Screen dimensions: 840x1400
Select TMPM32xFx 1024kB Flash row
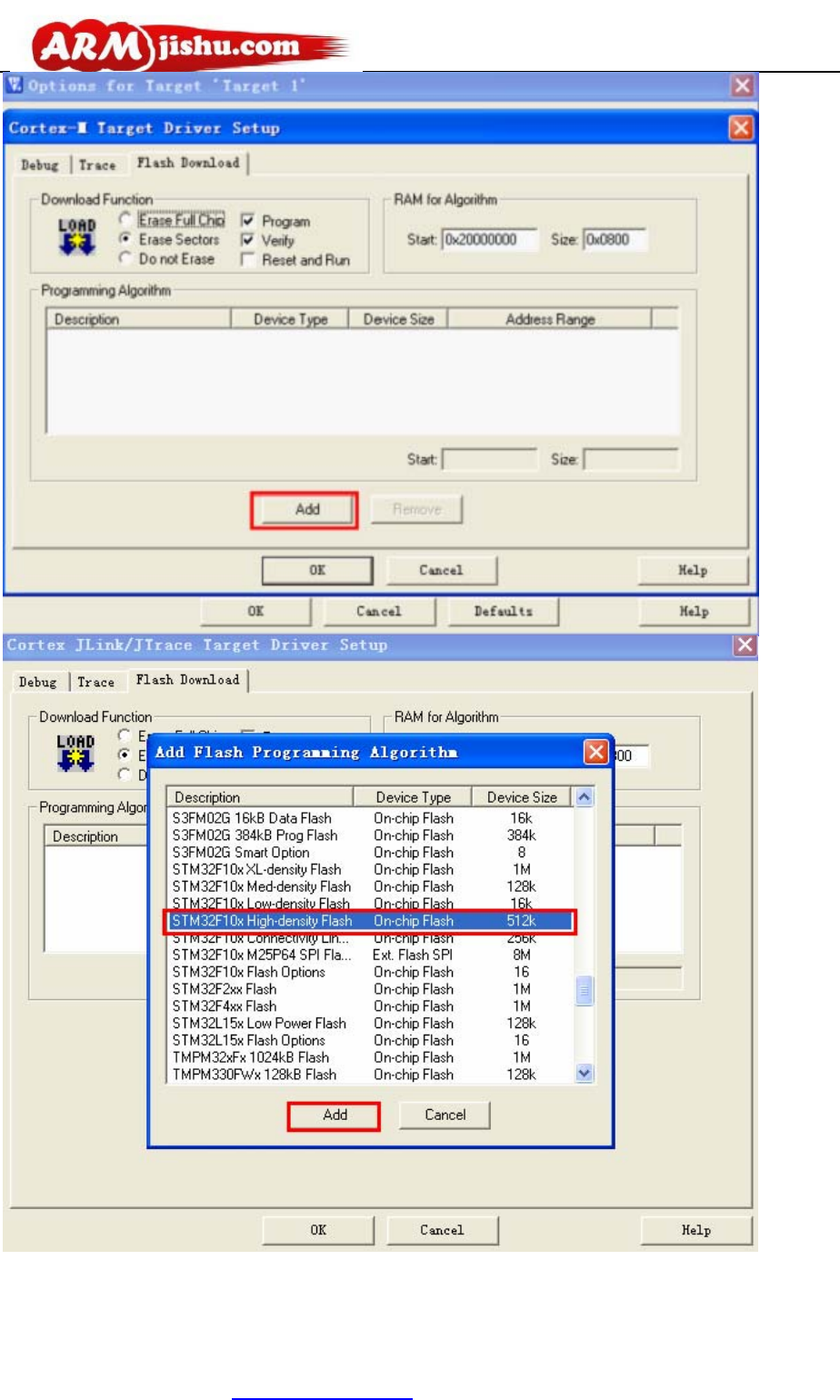click(371, 1057)
